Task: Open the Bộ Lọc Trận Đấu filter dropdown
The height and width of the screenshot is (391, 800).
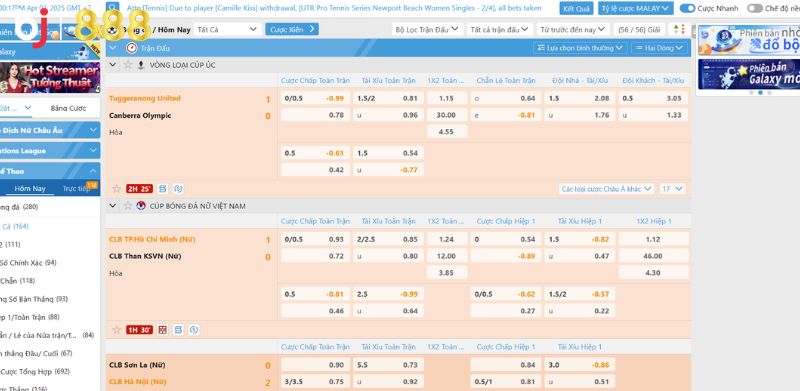Action: (427, 30)
